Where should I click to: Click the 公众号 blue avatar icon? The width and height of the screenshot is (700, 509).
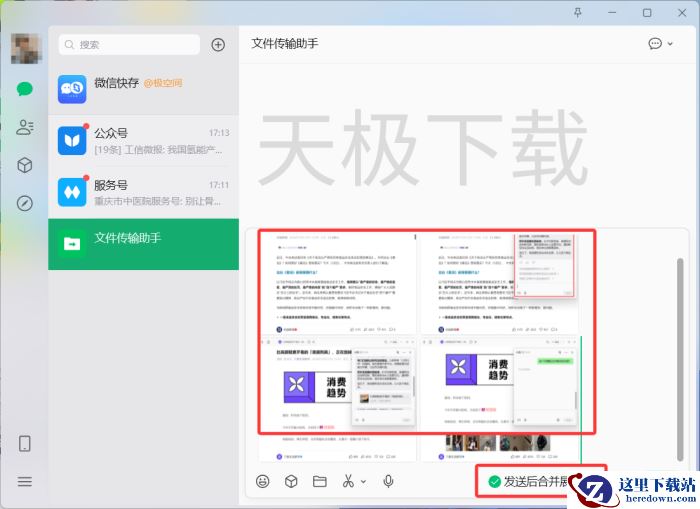coord(72,141)
